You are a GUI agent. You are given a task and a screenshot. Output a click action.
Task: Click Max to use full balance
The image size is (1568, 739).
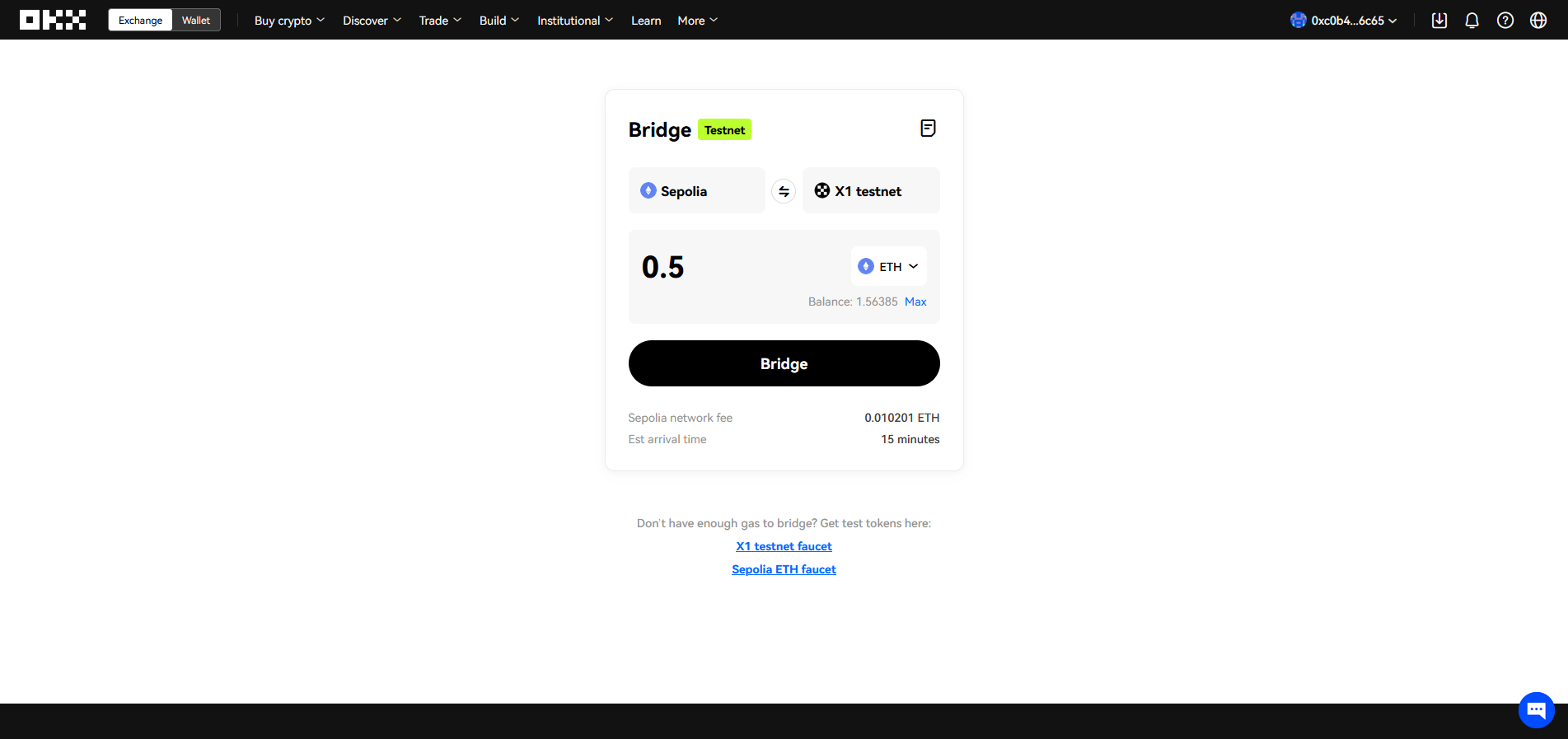coord(915,302)
